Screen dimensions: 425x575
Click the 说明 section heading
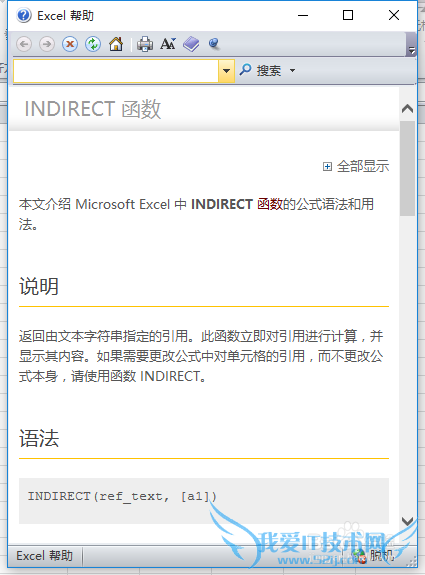[x=39, y=286]
